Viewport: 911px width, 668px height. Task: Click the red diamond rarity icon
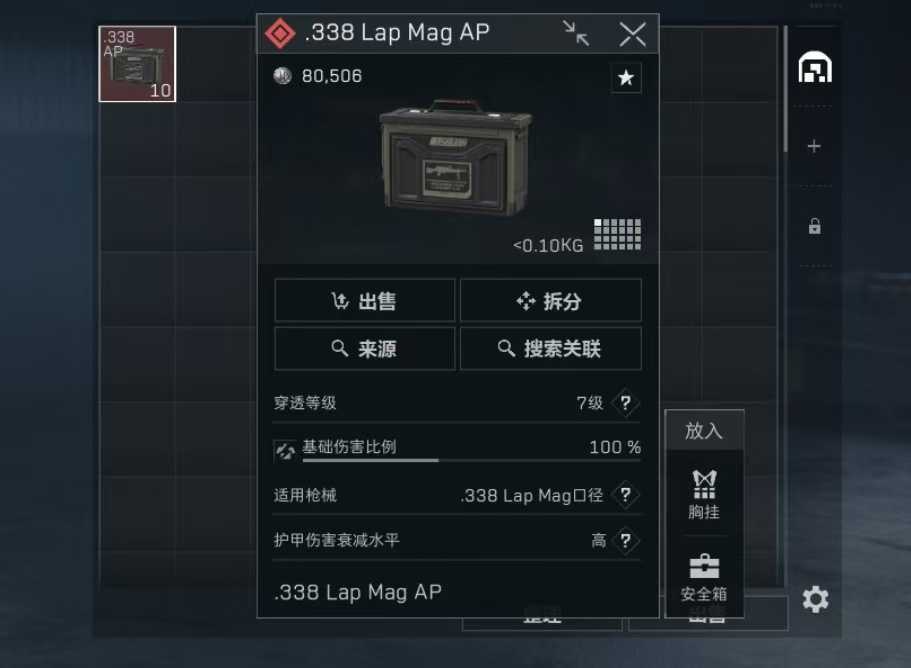click(280, 33)
